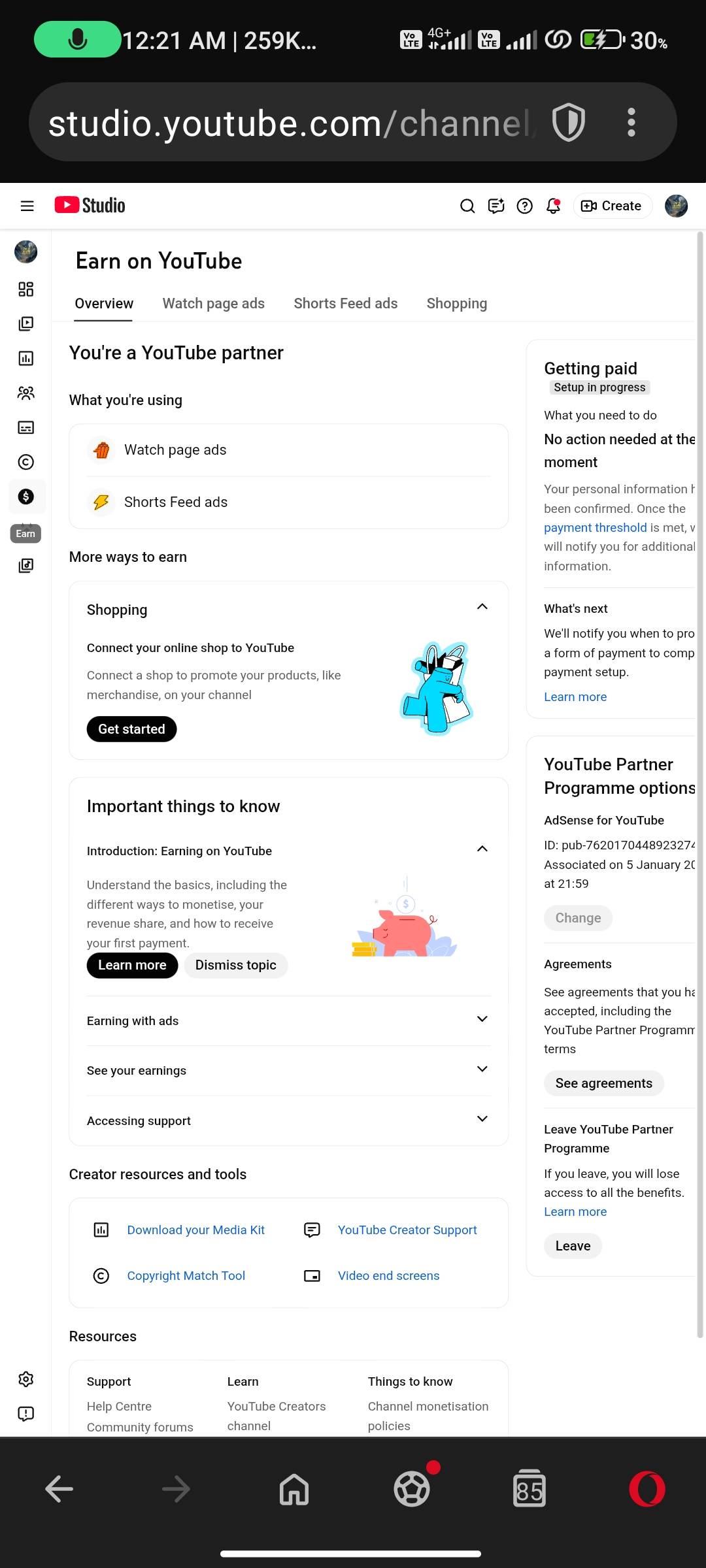
Task: Click the search magnifier icon
Action: point(467,206)
